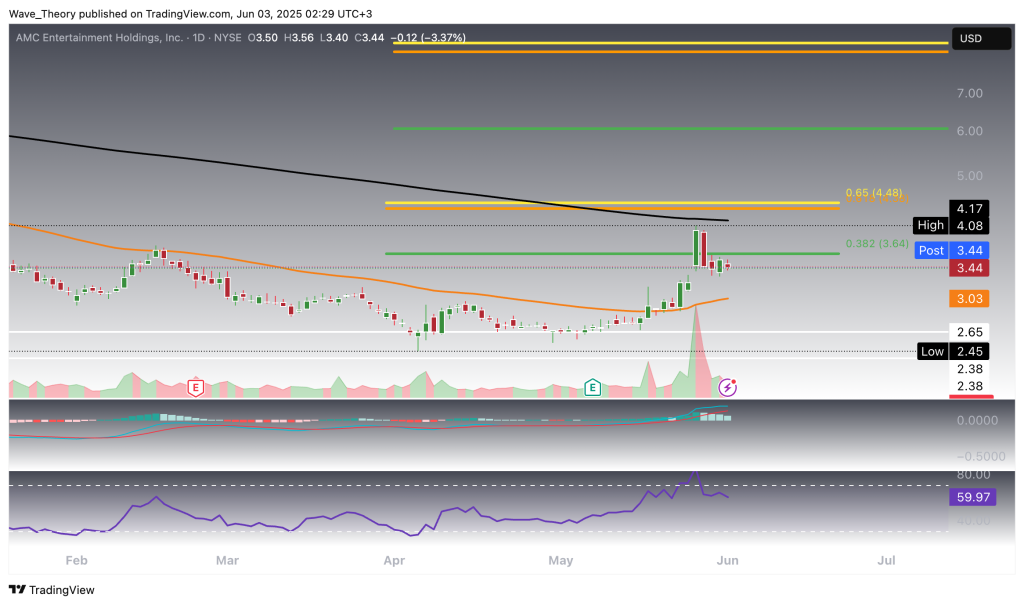Click the high value H3.56
This screenshot has height=605, width=1024.
(298, 38)
